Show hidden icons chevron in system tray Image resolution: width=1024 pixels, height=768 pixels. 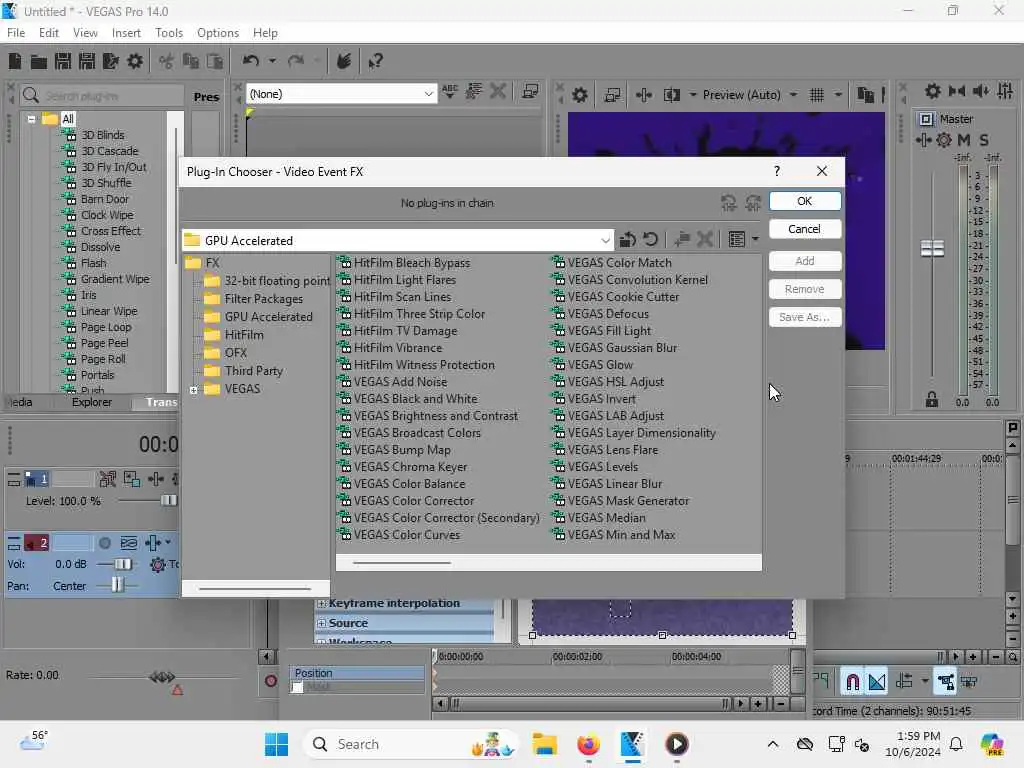pyautogui.click(x=773, y=744)
